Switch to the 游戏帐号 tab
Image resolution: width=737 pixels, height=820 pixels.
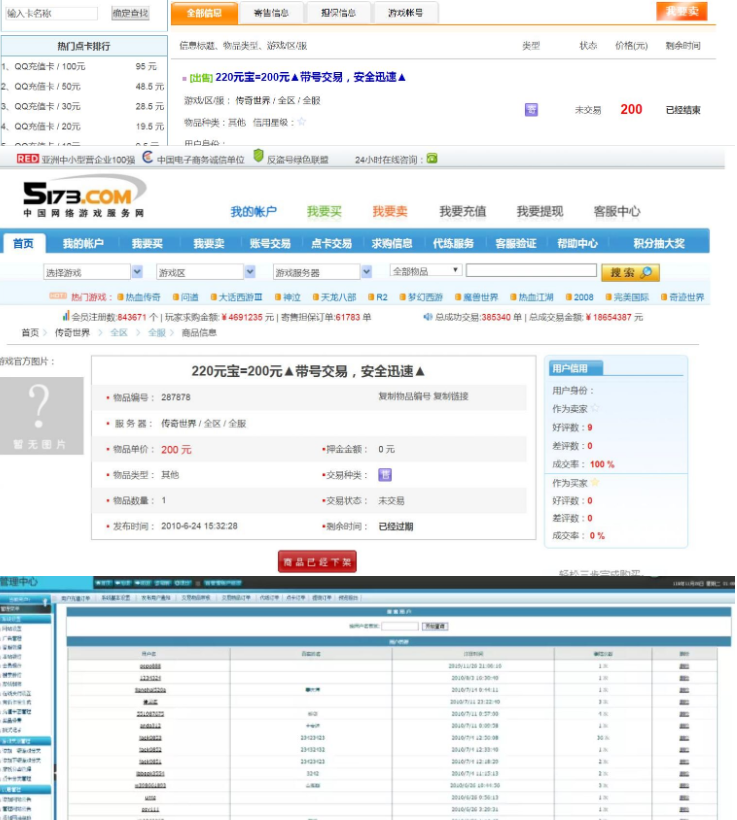(x=405, y=14)
